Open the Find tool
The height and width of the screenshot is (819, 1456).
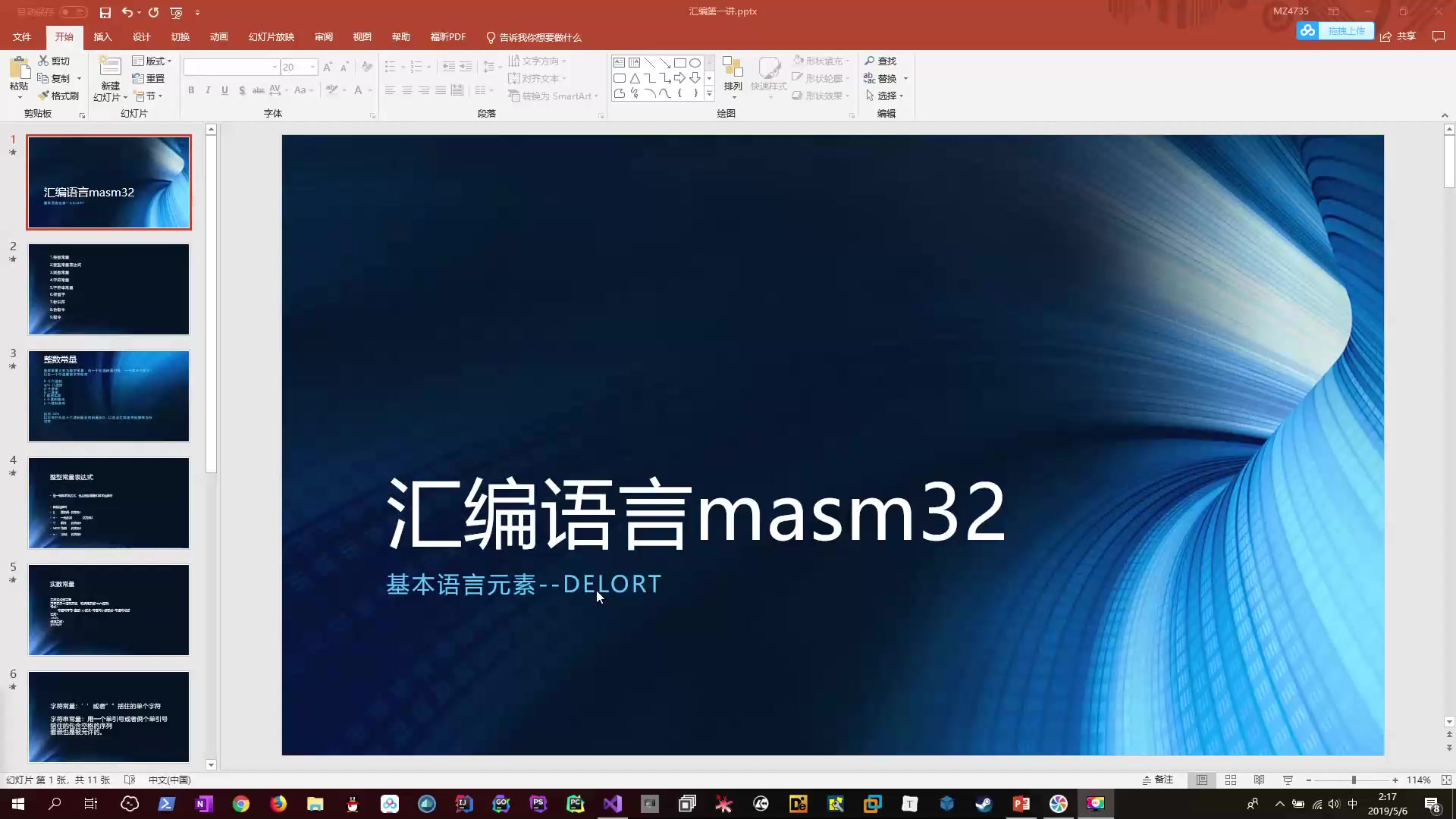click(882, 61)
